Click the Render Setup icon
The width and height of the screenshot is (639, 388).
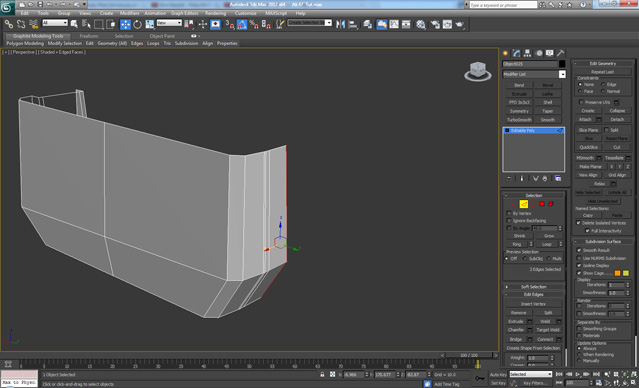[x=435, y=24]
